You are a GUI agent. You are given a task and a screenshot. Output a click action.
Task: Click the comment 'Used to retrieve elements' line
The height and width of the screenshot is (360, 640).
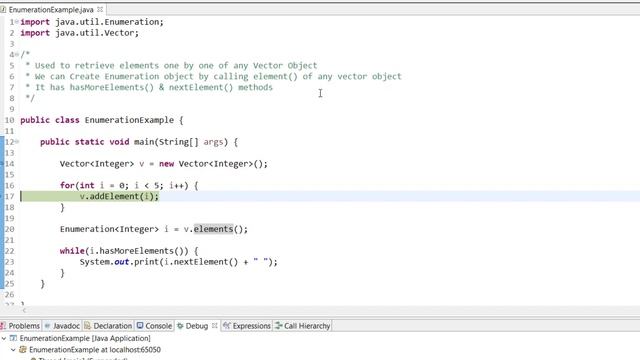pyautogui.click(x=171, y=66)
